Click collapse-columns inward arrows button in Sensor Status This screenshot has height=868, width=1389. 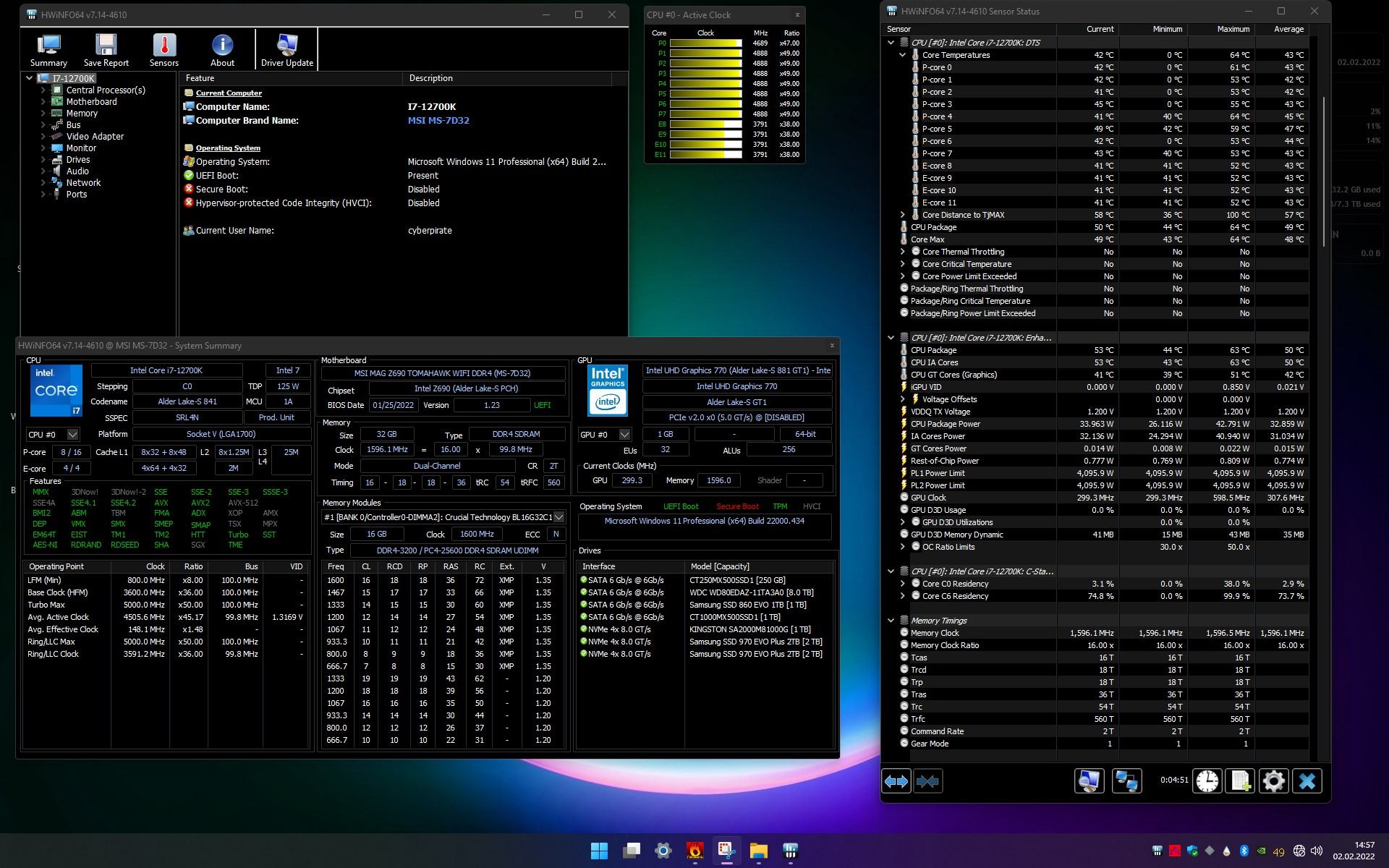[927, 781]
